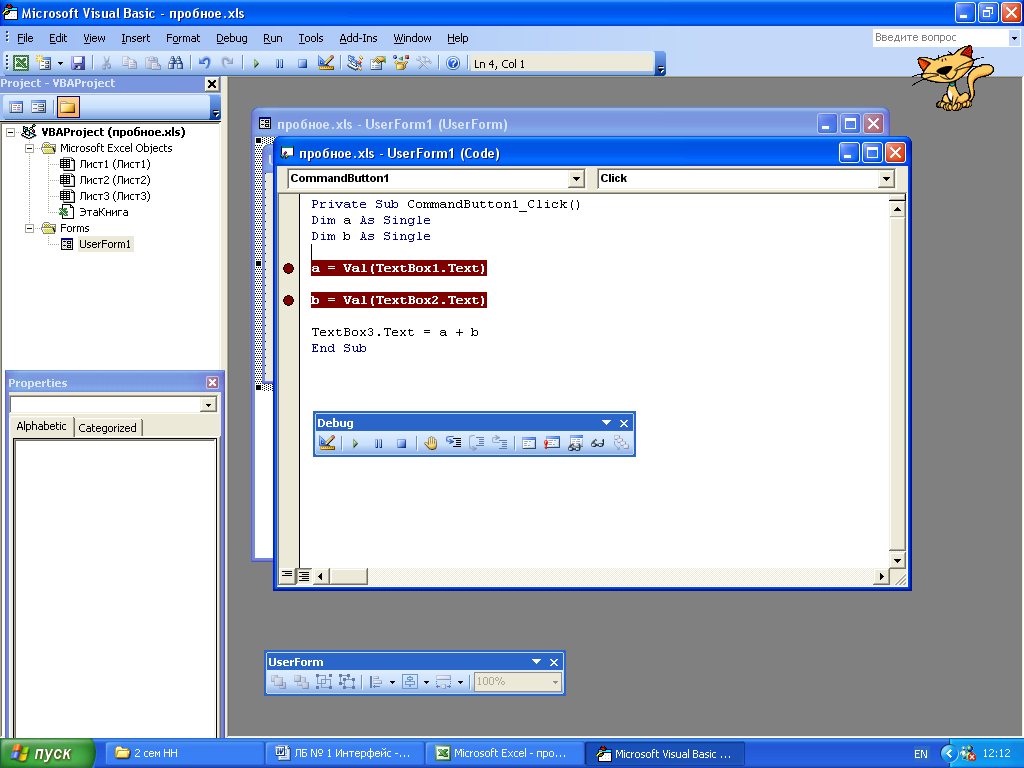Open the Insert menu

coord(135,38)
